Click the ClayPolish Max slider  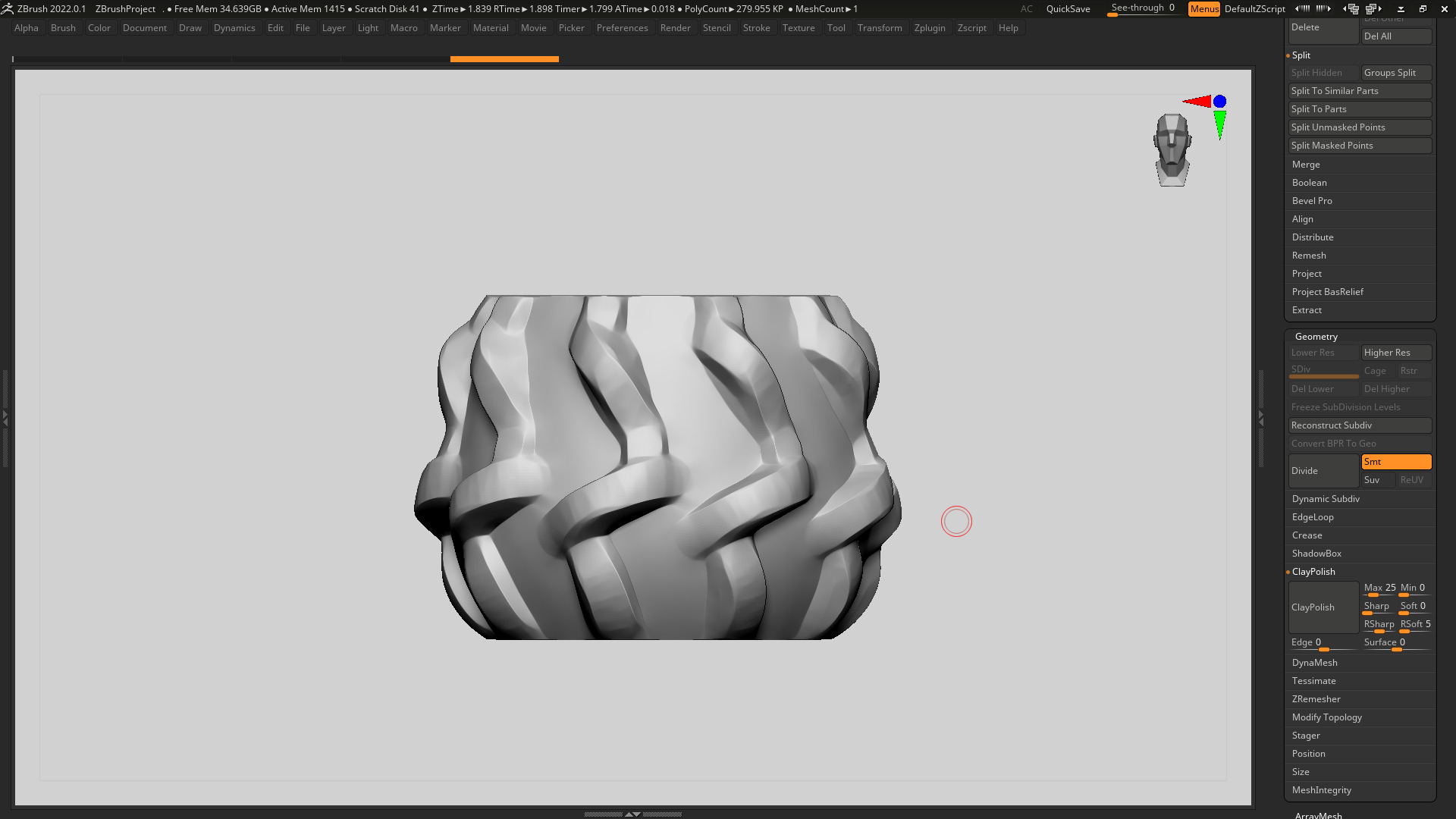coord(1379,588)
